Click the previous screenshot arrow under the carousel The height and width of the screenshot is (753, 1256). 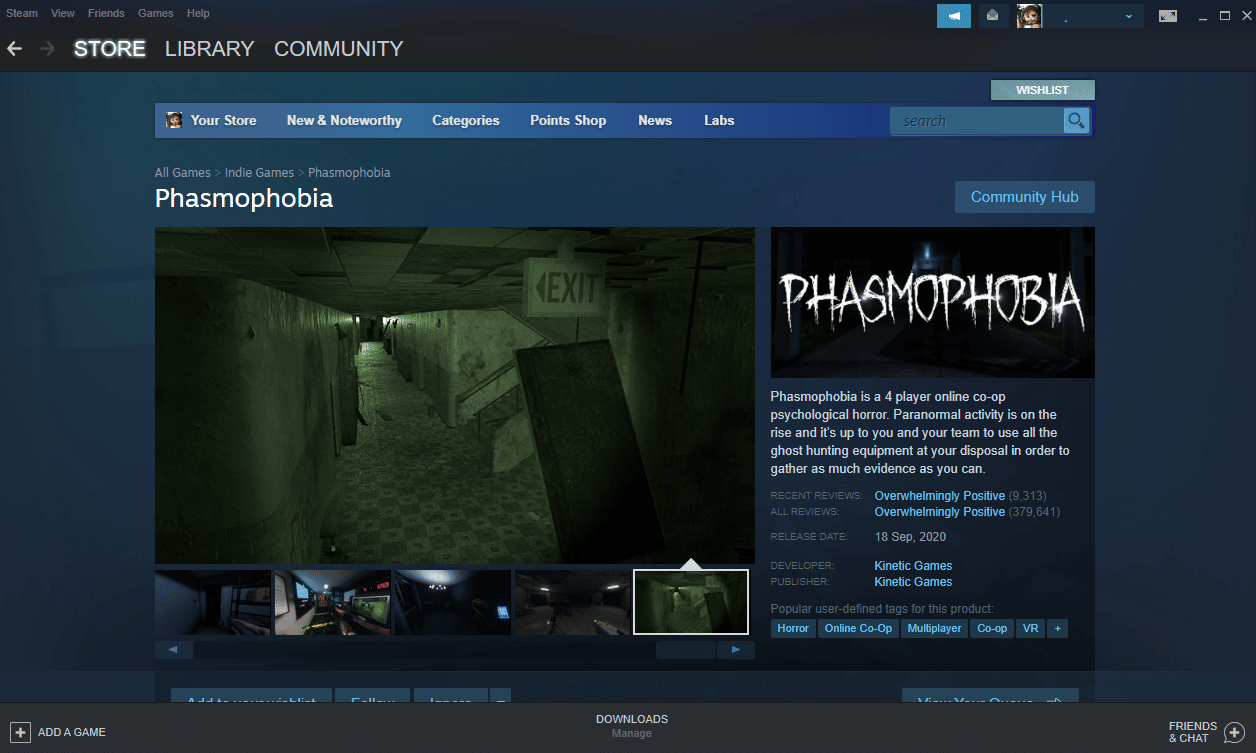[x=174, y=649]
